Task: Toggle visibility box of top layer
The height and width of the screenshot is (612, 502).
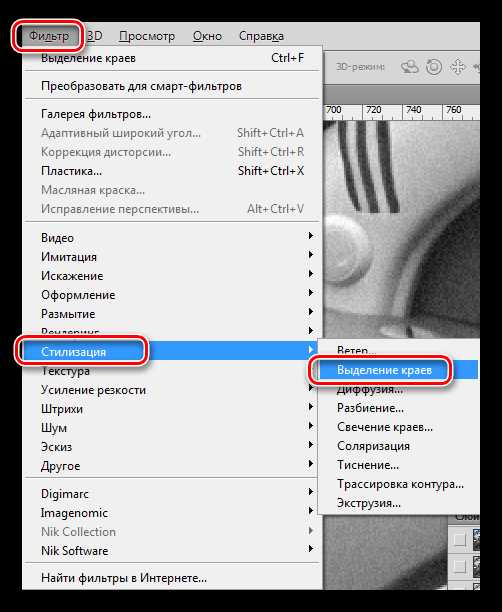Action: [460, 539]
